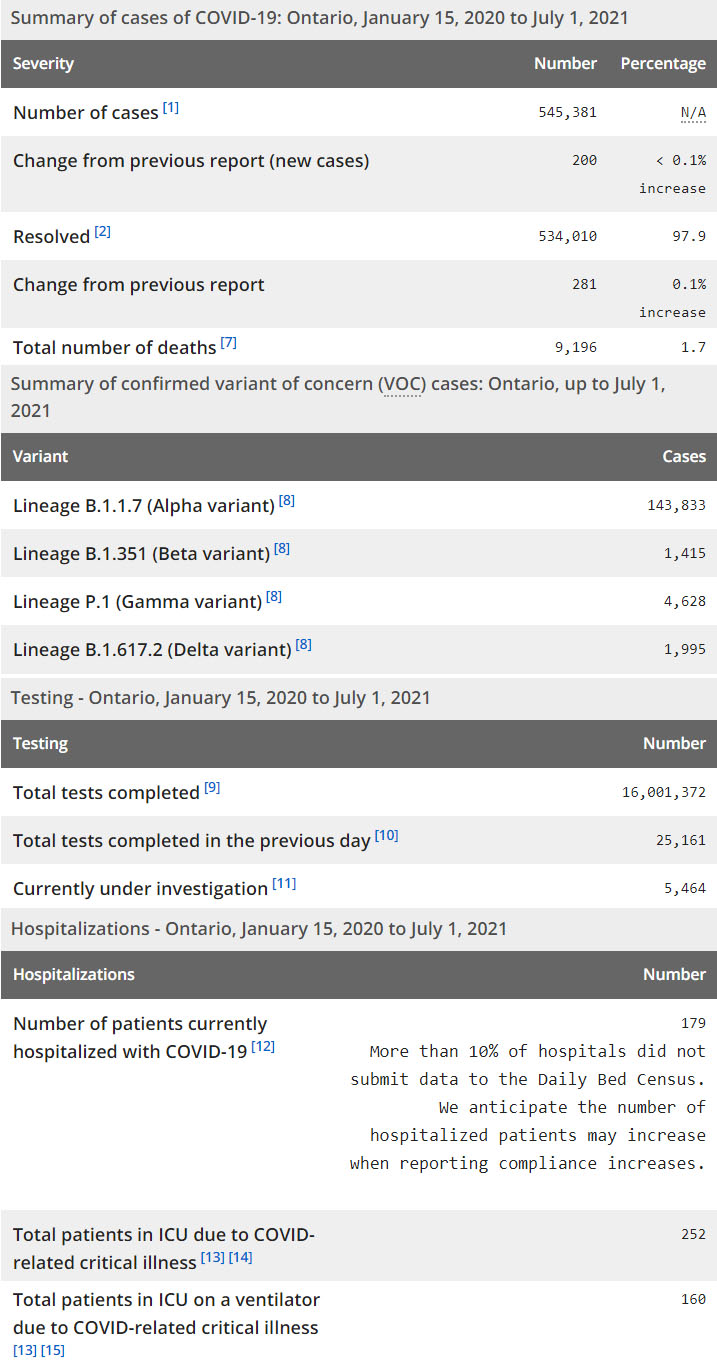Click footnote 14 in the ICU patients row
717x1362 pixels.
pyautogui.click(x=240, y=1258)
